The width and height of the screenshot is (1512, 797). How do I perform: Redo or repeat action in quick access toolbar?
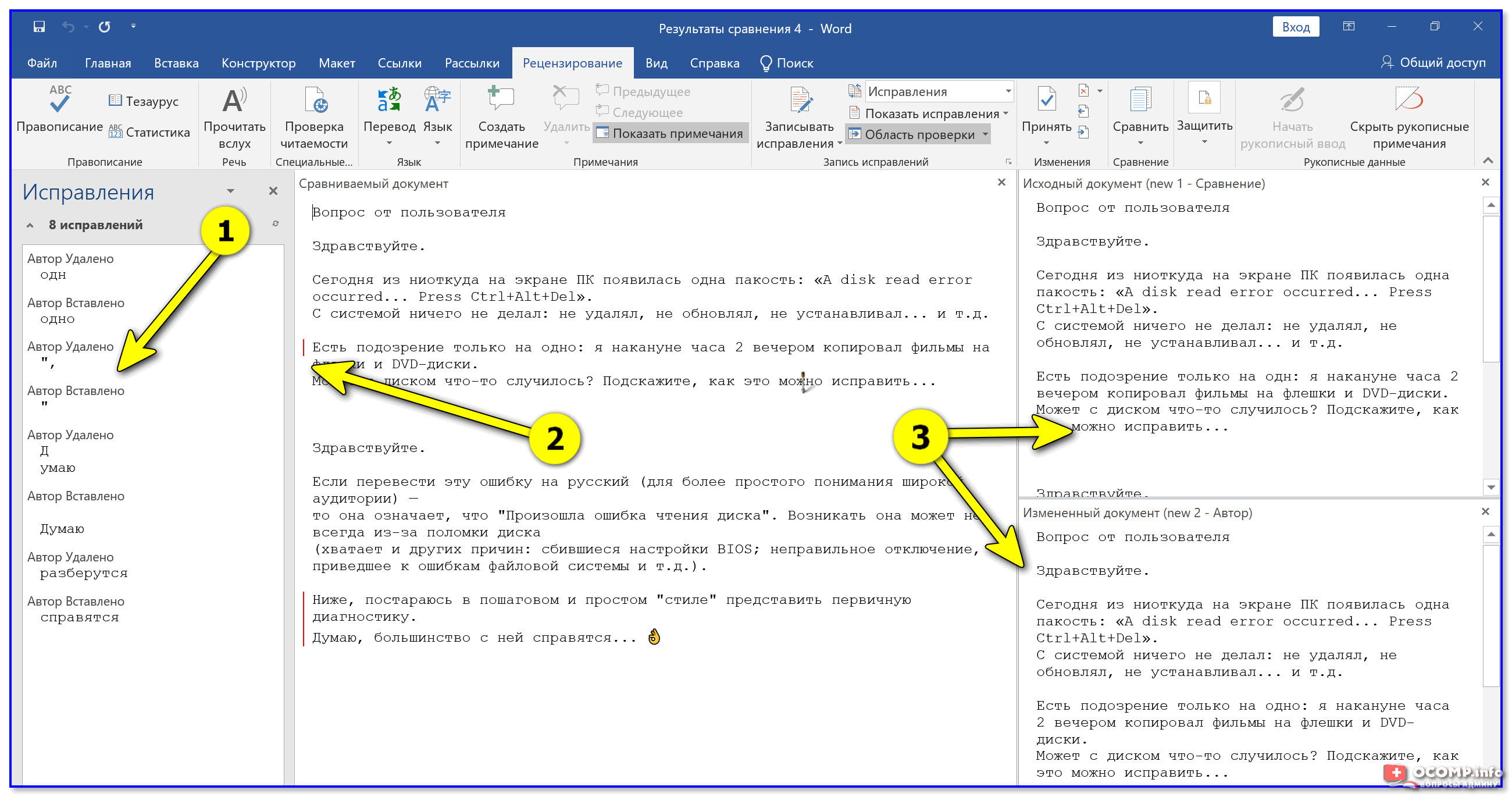tap(105, 26)
